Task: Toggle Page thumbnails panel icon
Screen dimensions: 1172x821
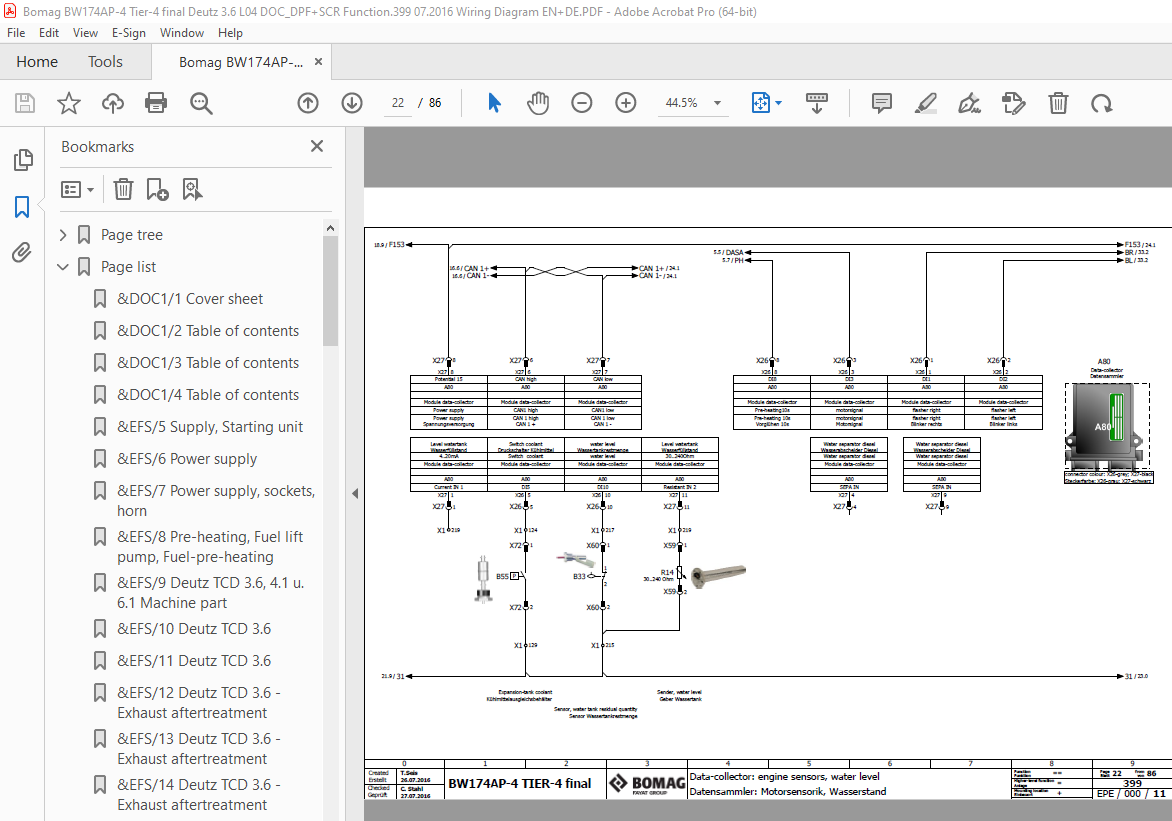Action: [22, 159]
